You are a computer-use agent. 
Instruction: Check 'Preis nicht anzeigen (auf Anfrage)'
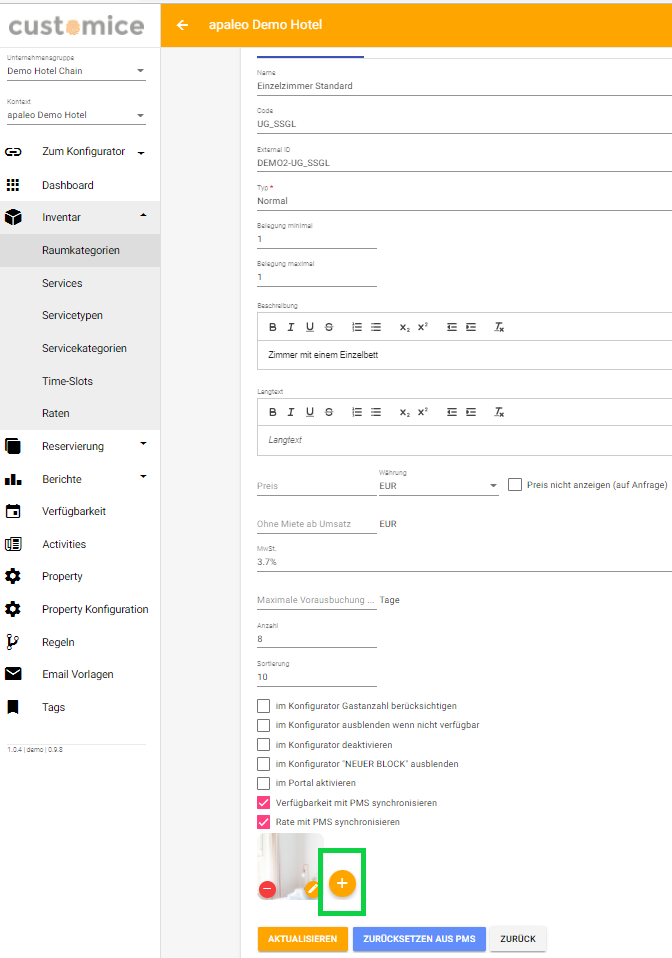[515, 484]
